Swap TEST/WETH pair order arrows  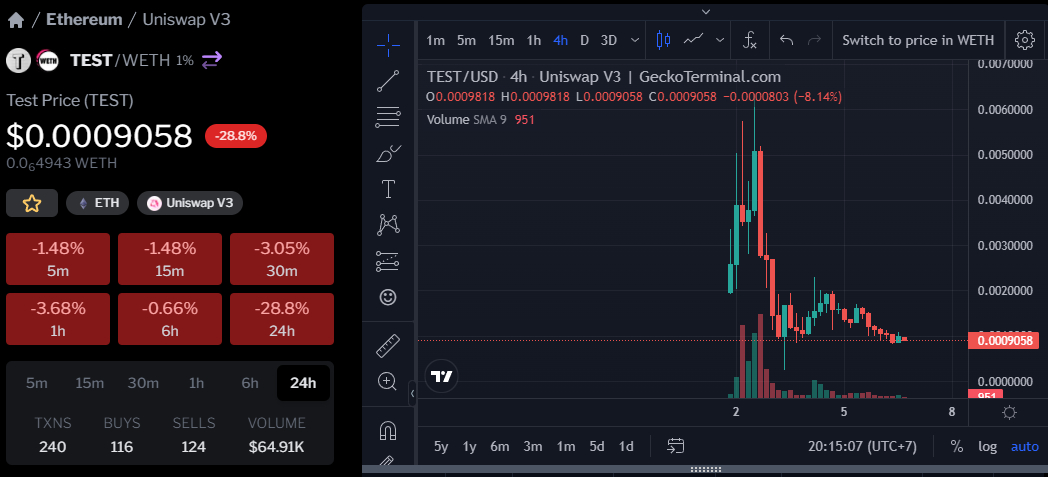coord(211,60)
